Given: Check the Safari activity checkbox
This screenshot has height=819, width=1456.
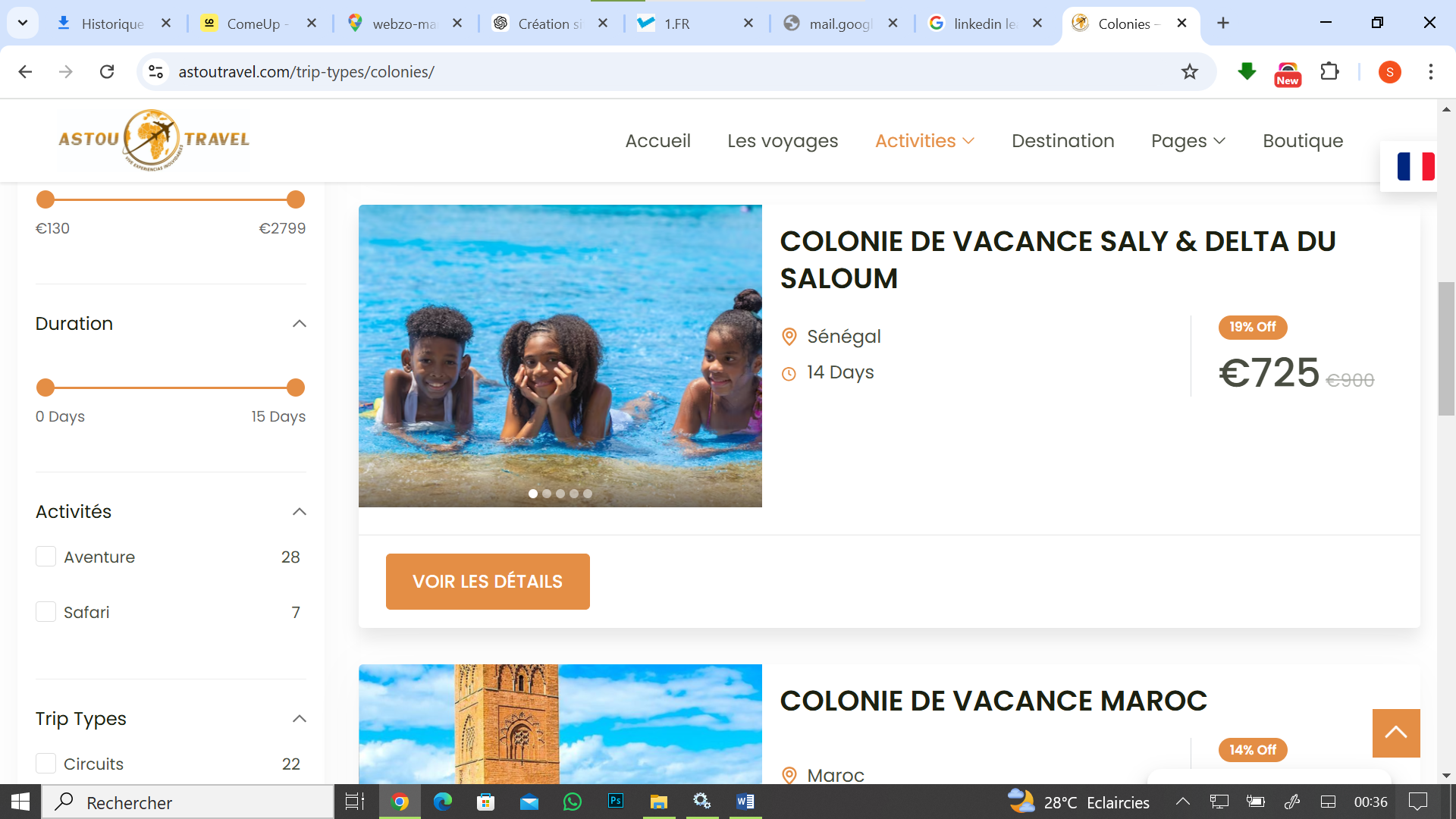Looking at the screenshot, I should point(46,612).
